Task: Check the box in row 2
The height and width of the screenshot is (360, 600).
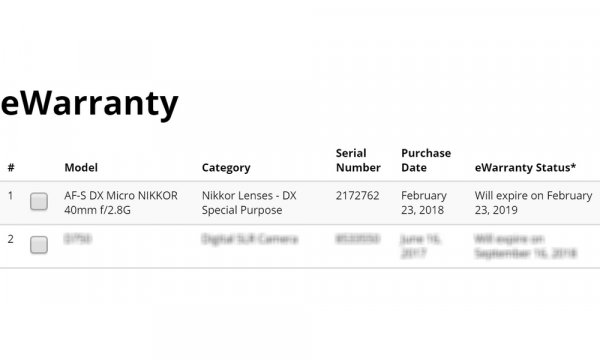Action: click(x=39, y=244)
